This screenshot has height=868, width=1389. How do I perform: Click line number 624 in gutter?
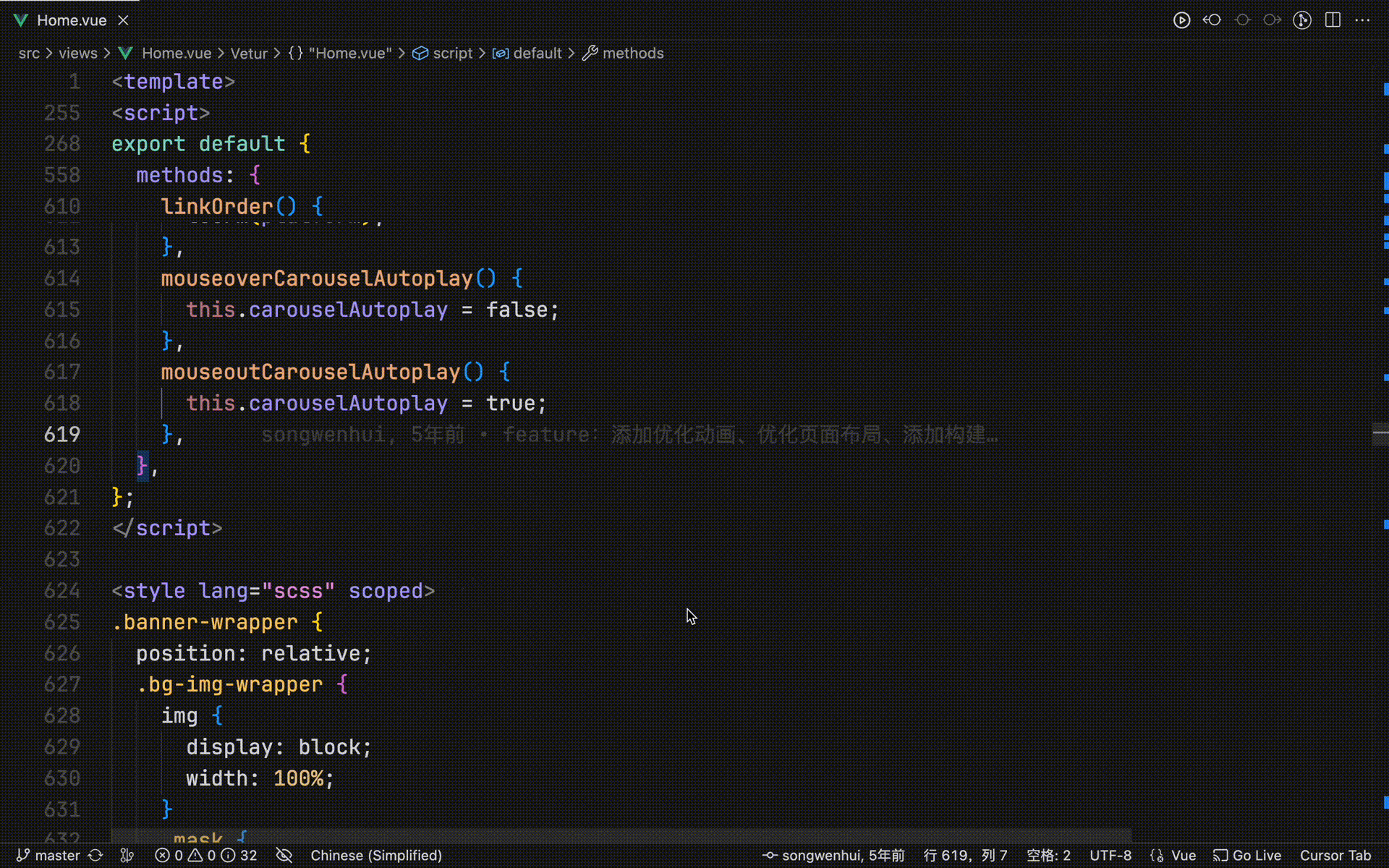[62, 591]
